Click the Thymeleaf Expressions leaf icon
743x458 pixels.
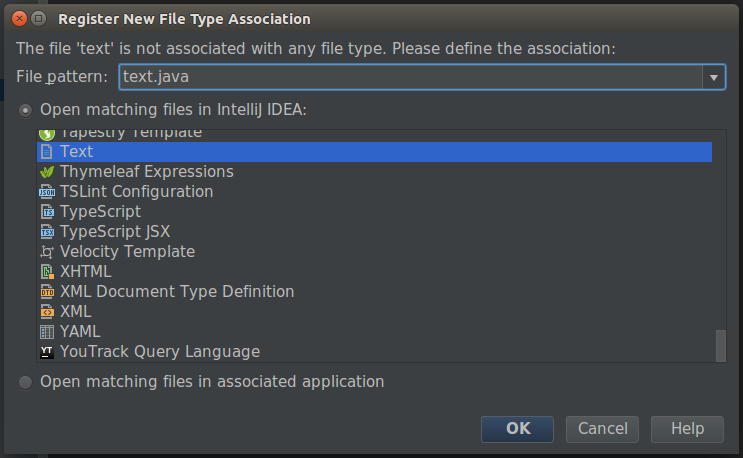click(x=46, y=172)
